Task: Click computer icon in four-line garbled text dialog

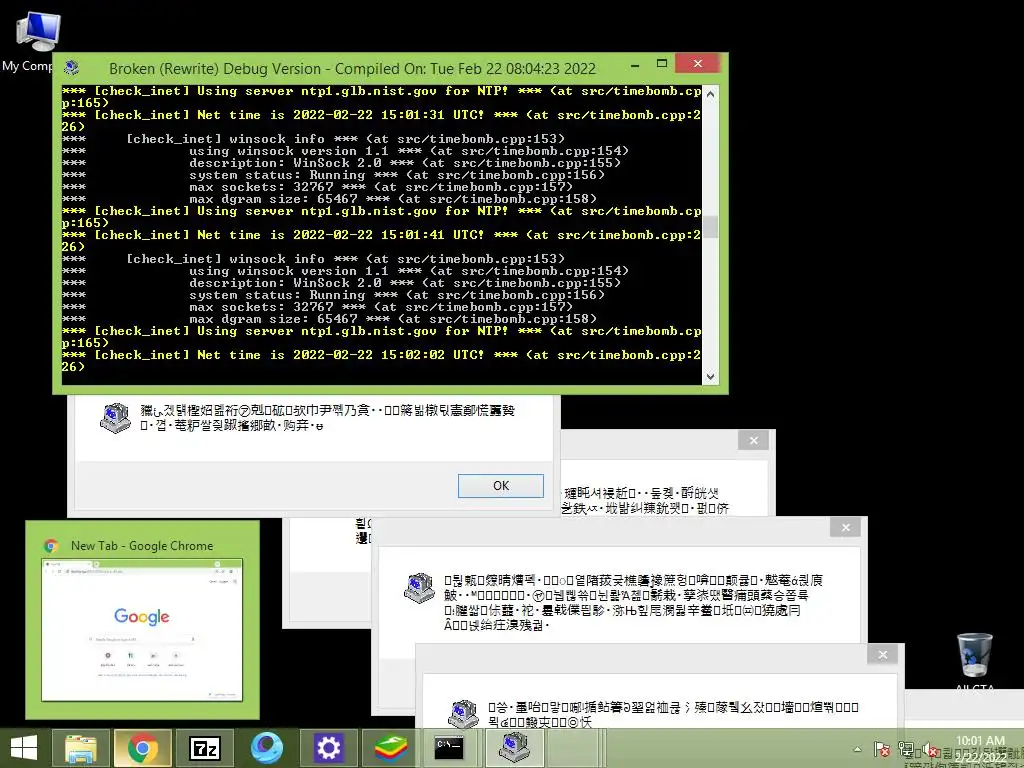Action: (419, 588)
